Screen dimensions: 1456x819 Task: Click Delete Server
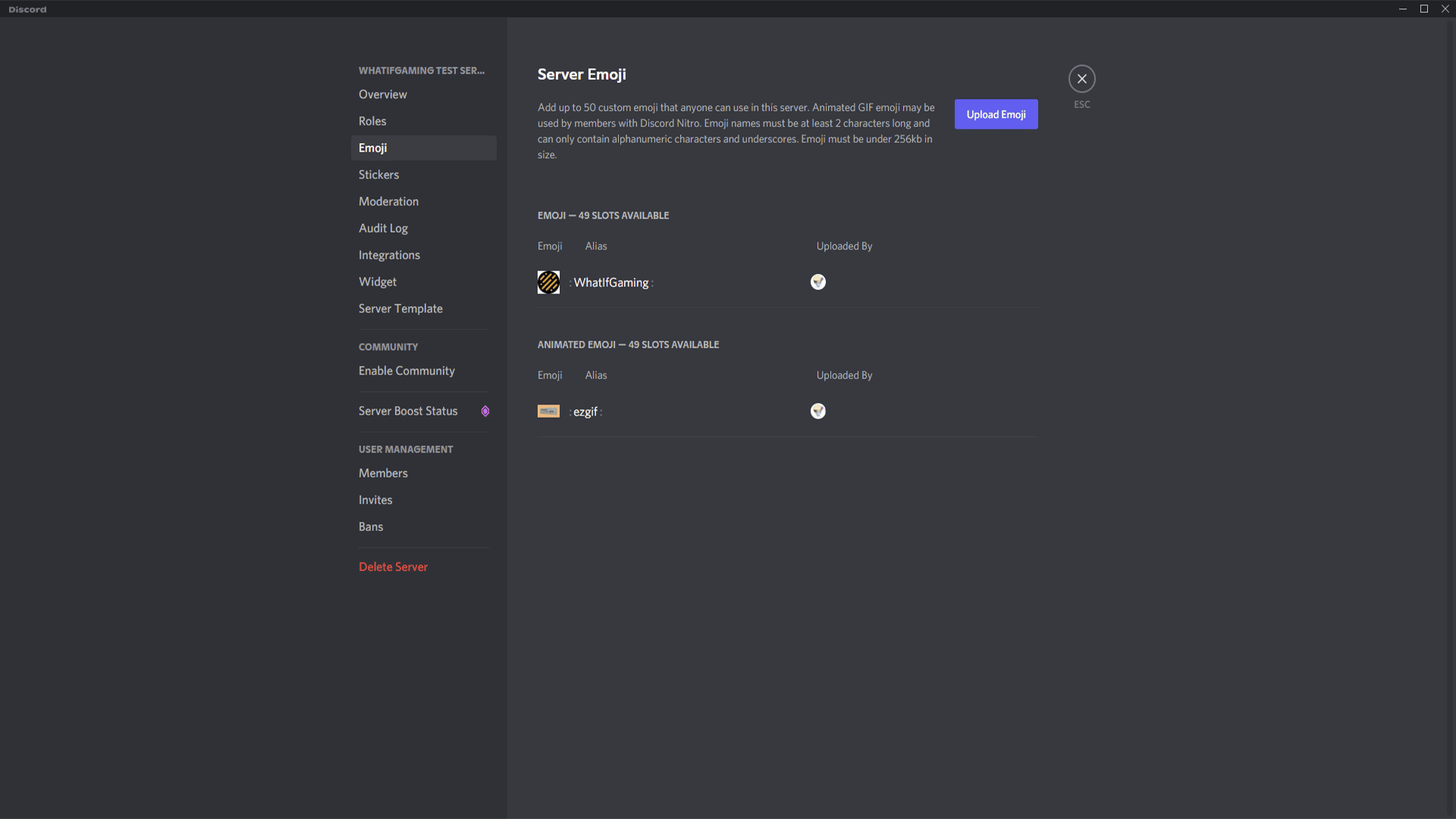423,567
